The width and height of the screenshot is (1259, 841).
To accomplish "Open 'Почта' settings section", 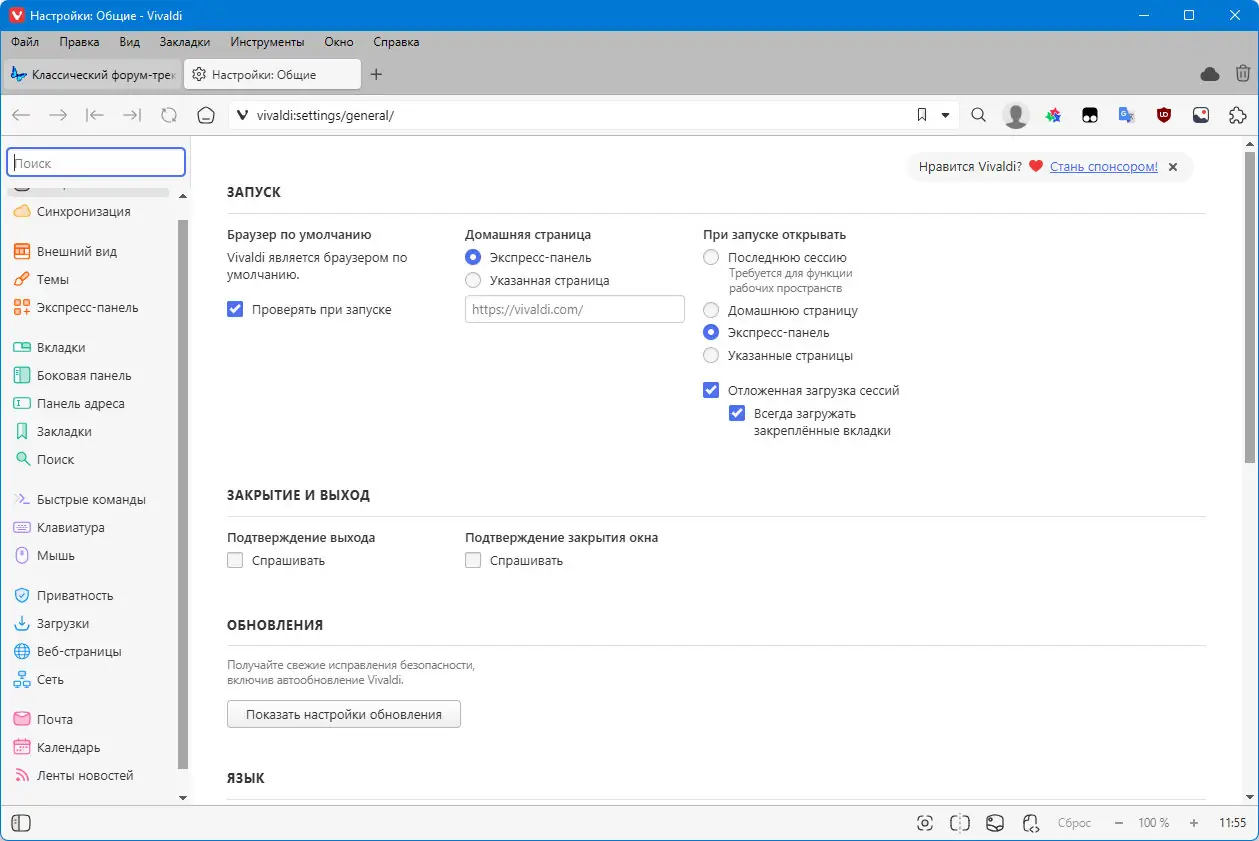I will coord(54,720).
